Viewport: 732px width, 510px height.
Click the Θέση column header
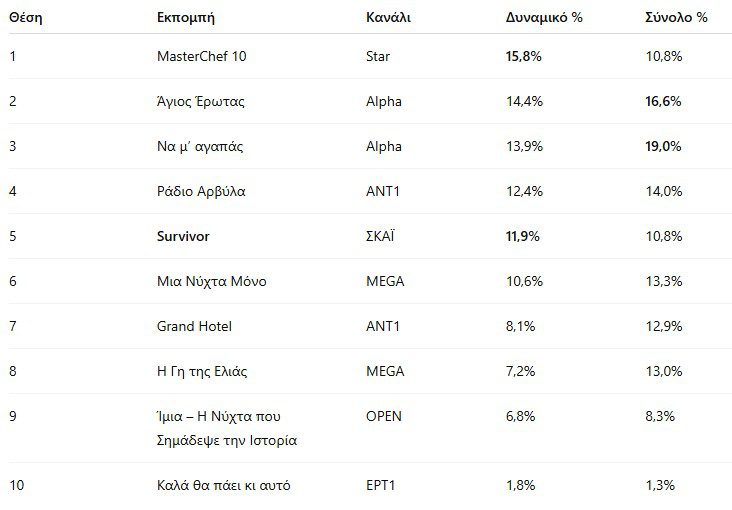(25, 18)
